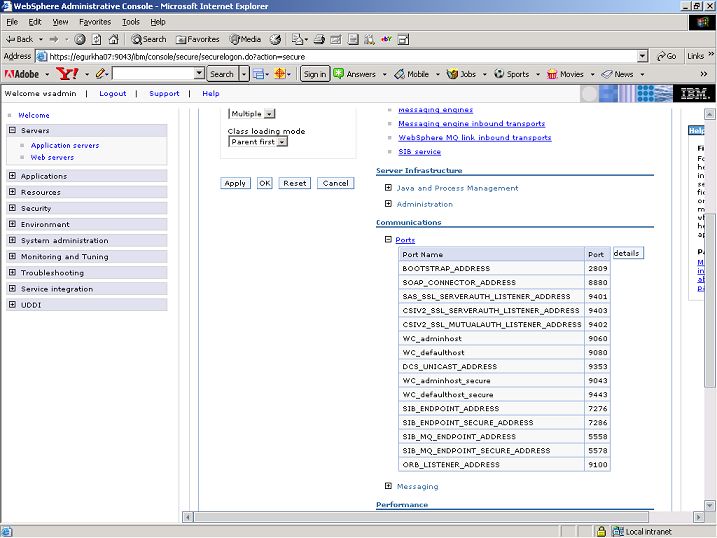The height and width of the screenshot is (538, 717).
Task: Expand Monitoring and Tuning section
Action: (x=12, y=256)
